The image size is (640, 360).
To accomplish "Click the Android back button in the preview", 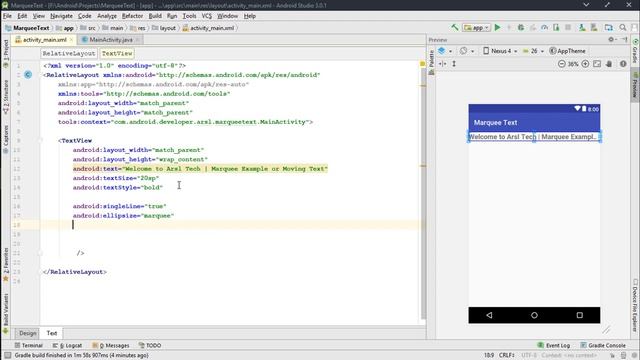I will [489, 315].
